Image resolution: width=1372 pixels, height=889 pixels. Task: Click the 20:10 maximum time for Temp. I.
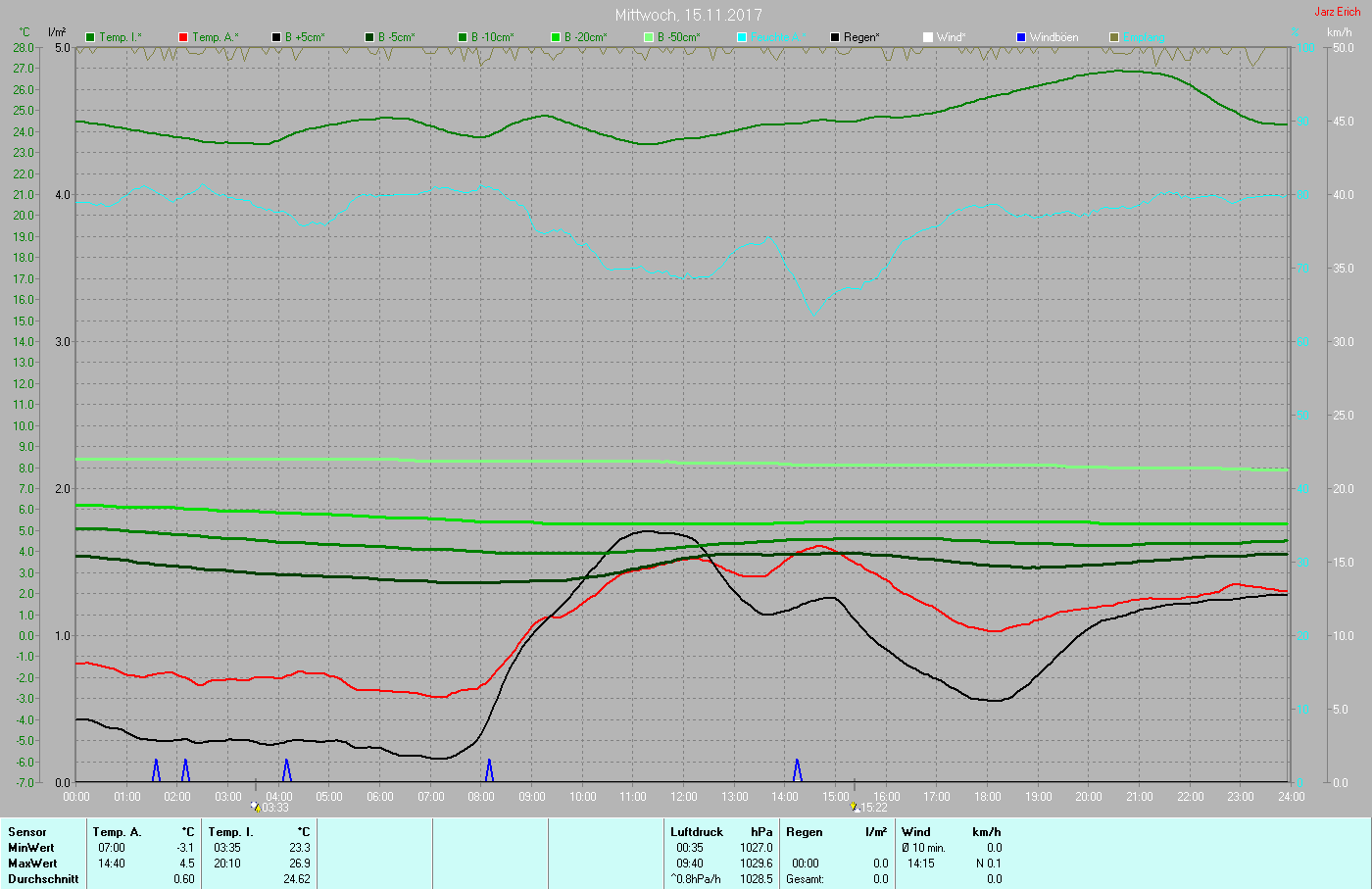pyautogui.click(x=226, y=864)
